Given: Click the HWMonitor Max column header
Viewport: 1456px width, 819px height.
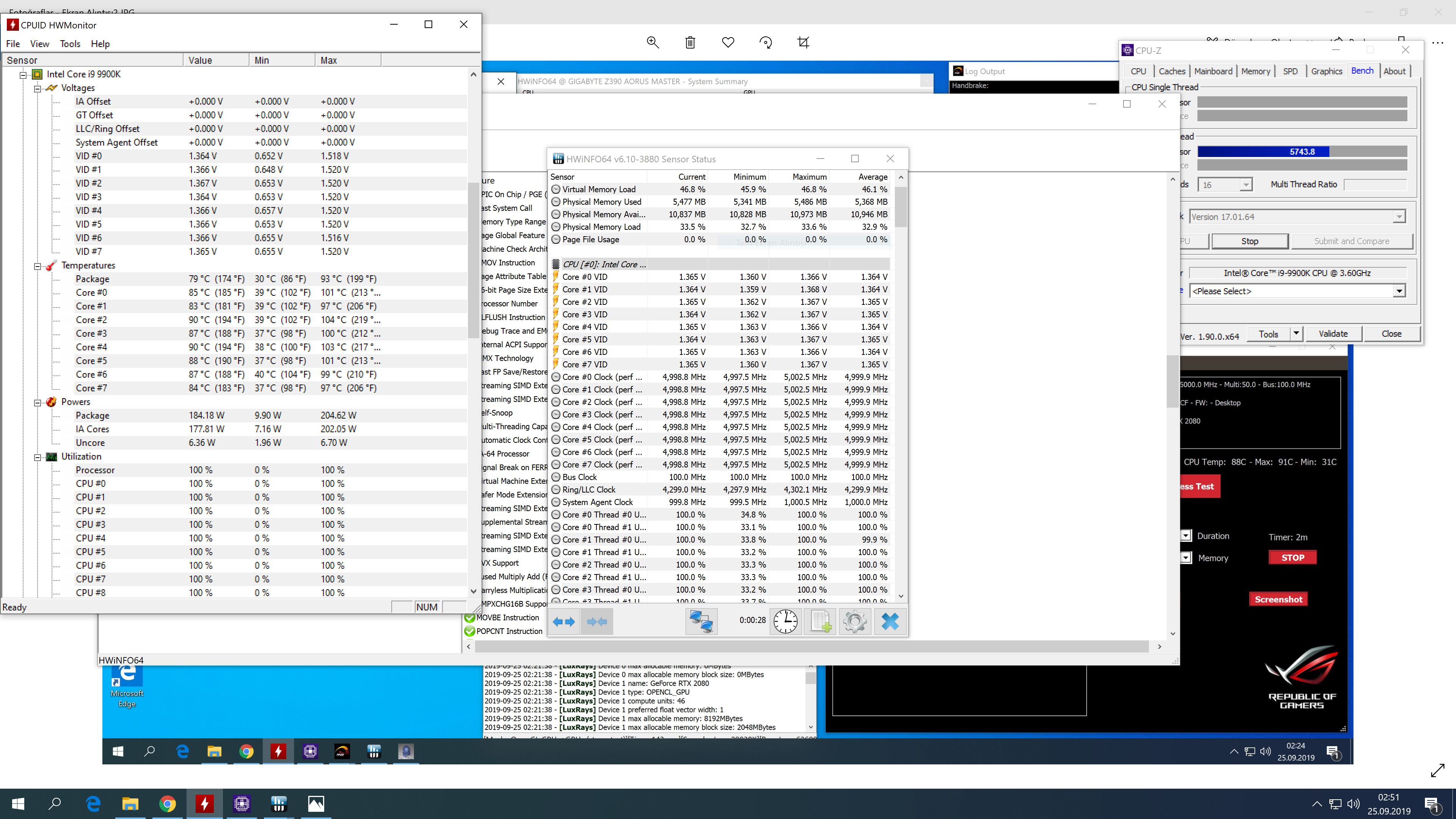Looking at the screenshot, I should coord(348,61).
